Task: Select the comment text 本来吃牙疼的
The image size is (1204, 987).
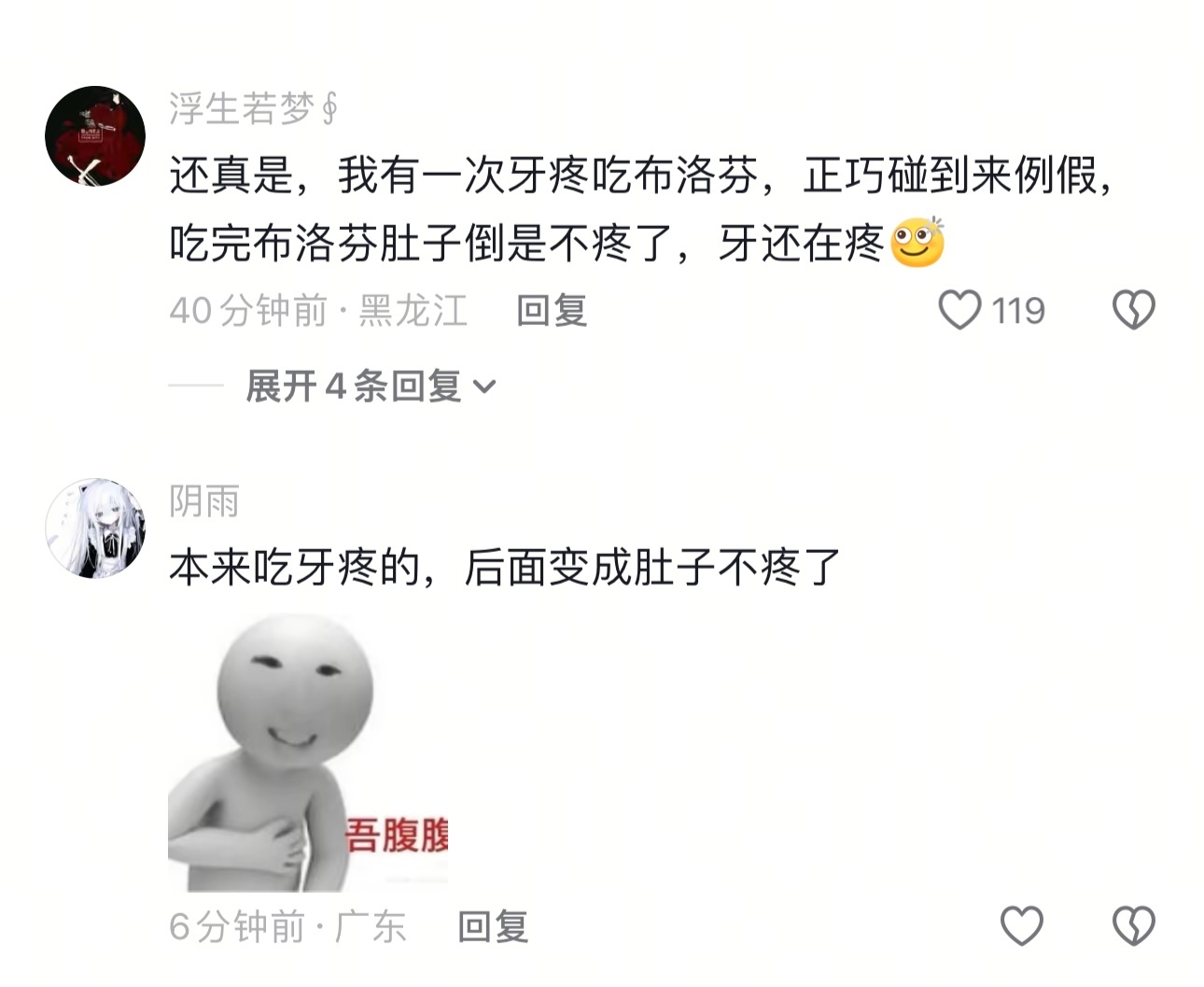Action: 294,568
